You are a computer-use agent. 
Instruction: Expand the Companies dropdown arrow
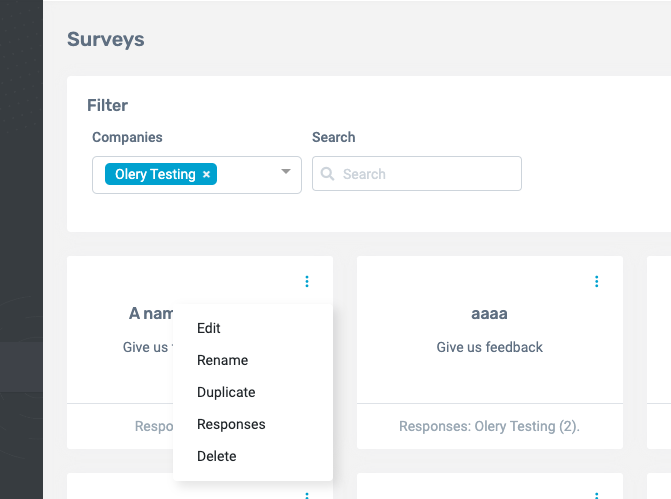tap(286, 172)
